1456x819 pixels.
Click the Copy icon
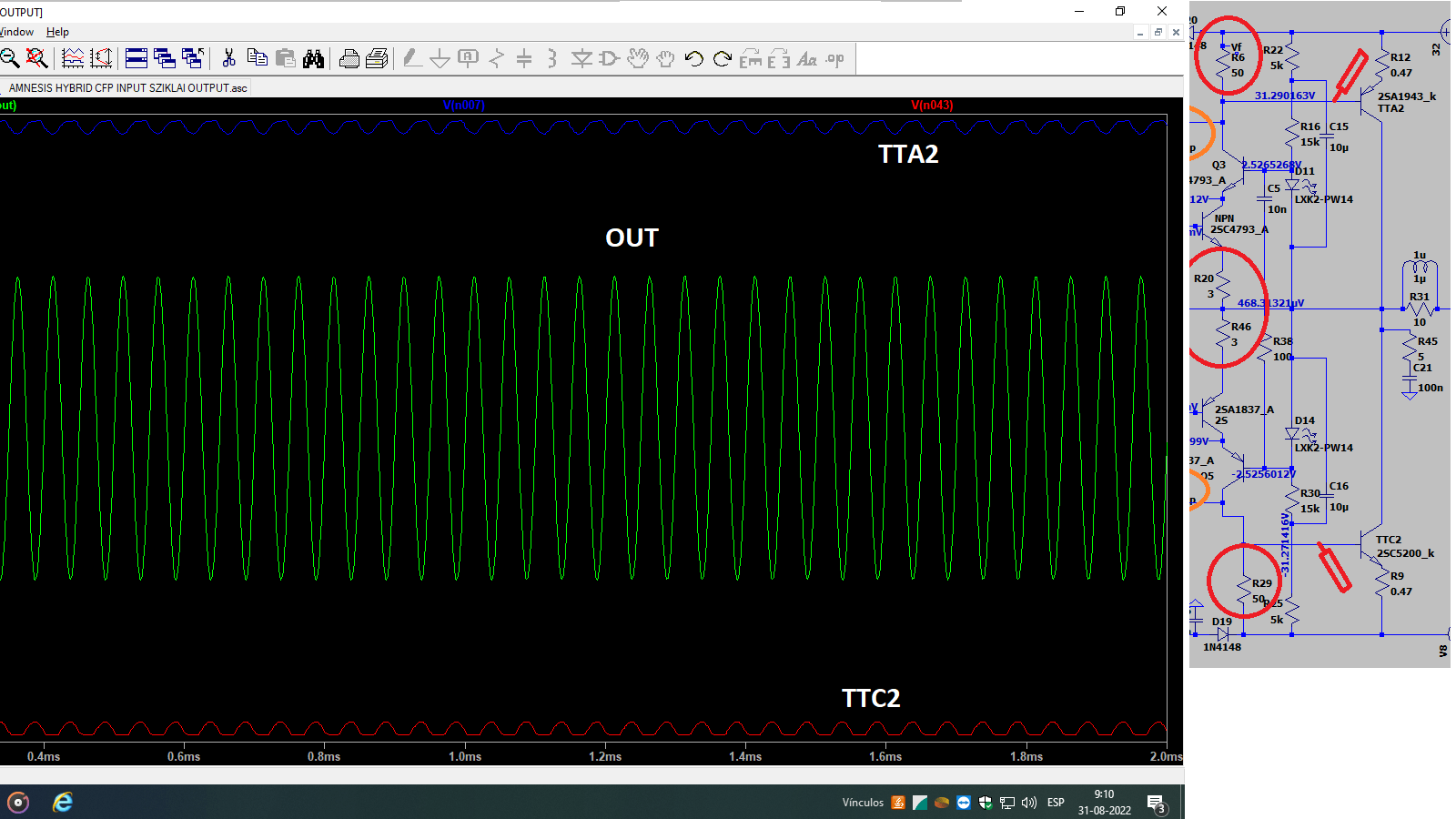pos(258,59)
